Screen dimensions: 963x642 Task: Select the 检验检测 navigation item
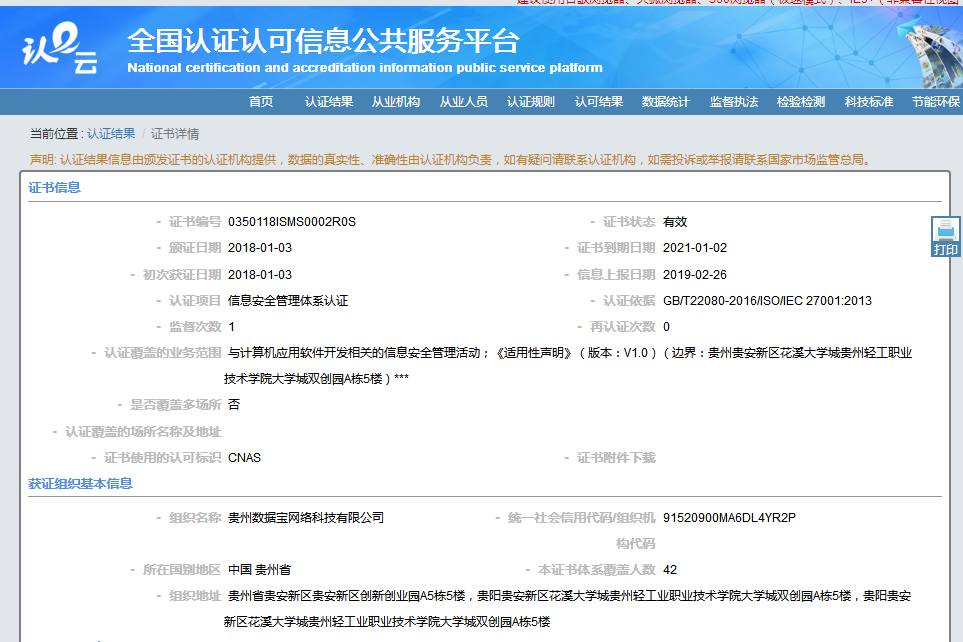tap(802, 101)
